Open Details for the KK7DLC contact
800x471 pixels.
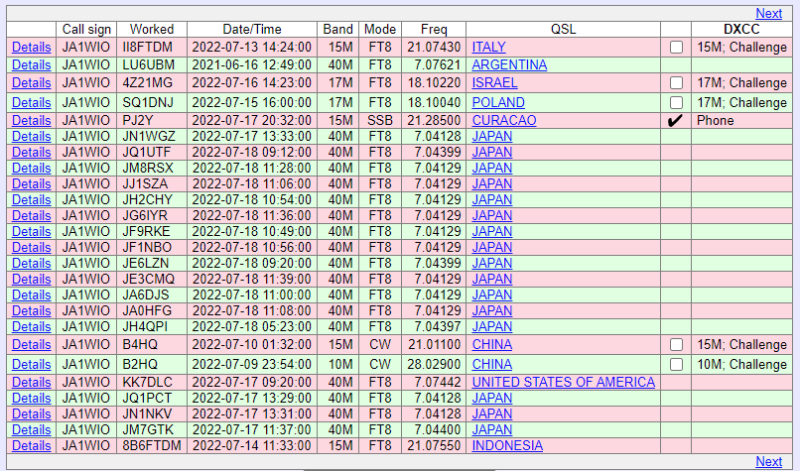tap(31, 382)
